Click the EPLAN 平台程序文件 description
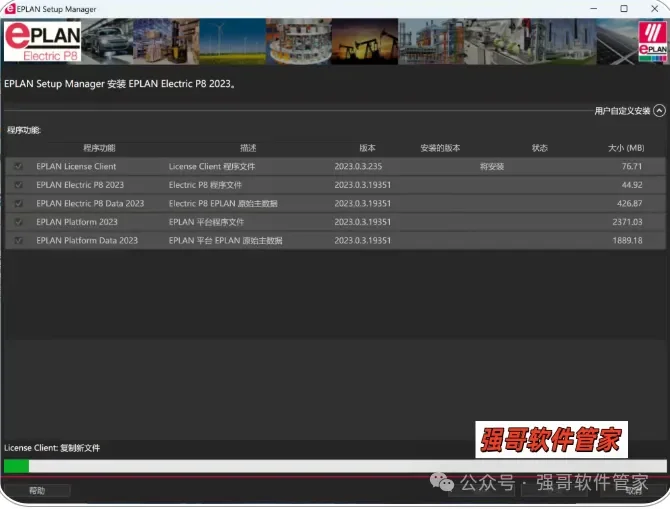This screenshot has width=670, height=509. [206, 222]
